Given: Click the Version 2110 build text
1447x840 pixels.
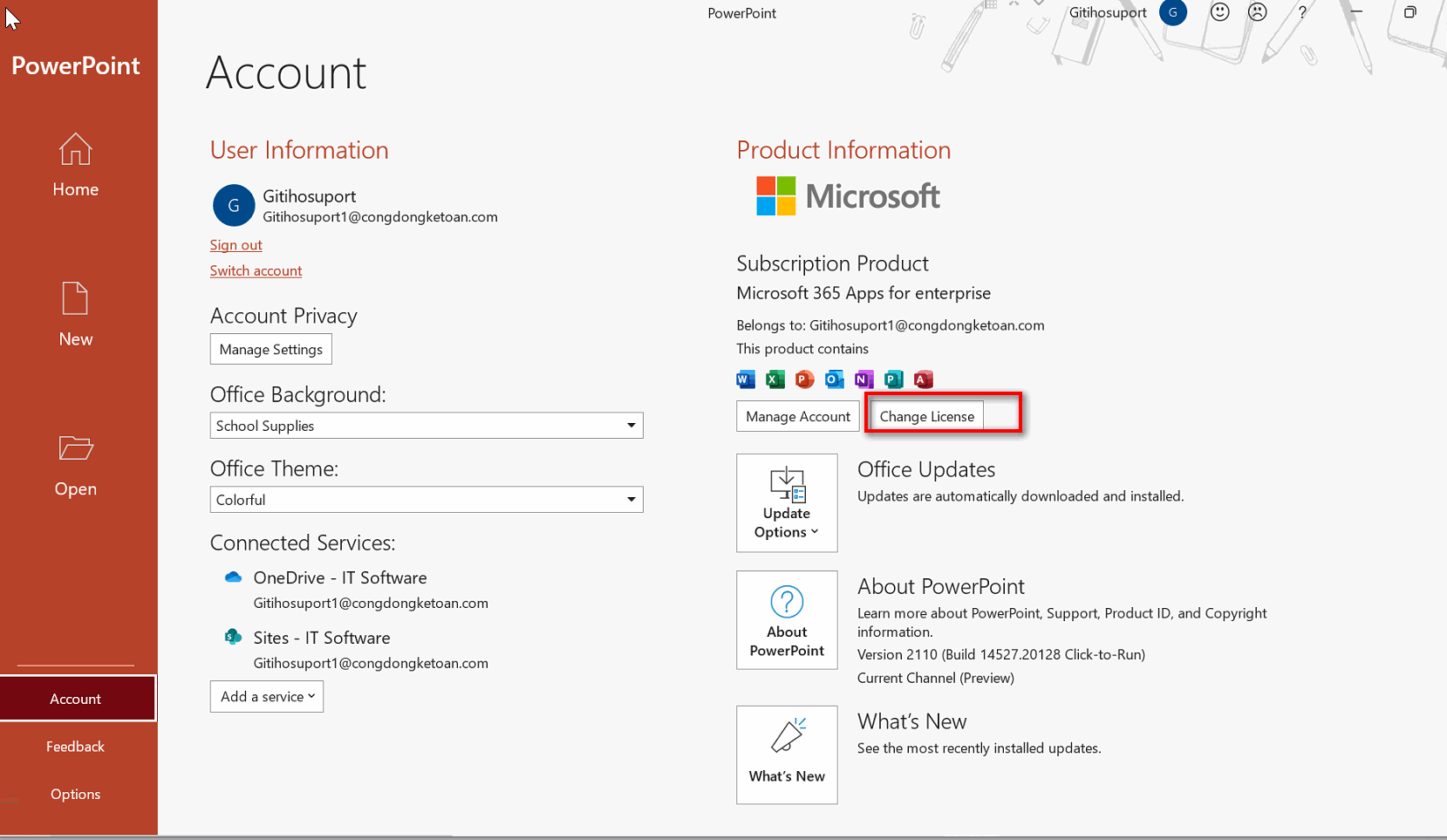Looking at the screenshot, I should tap(1001, 654).
